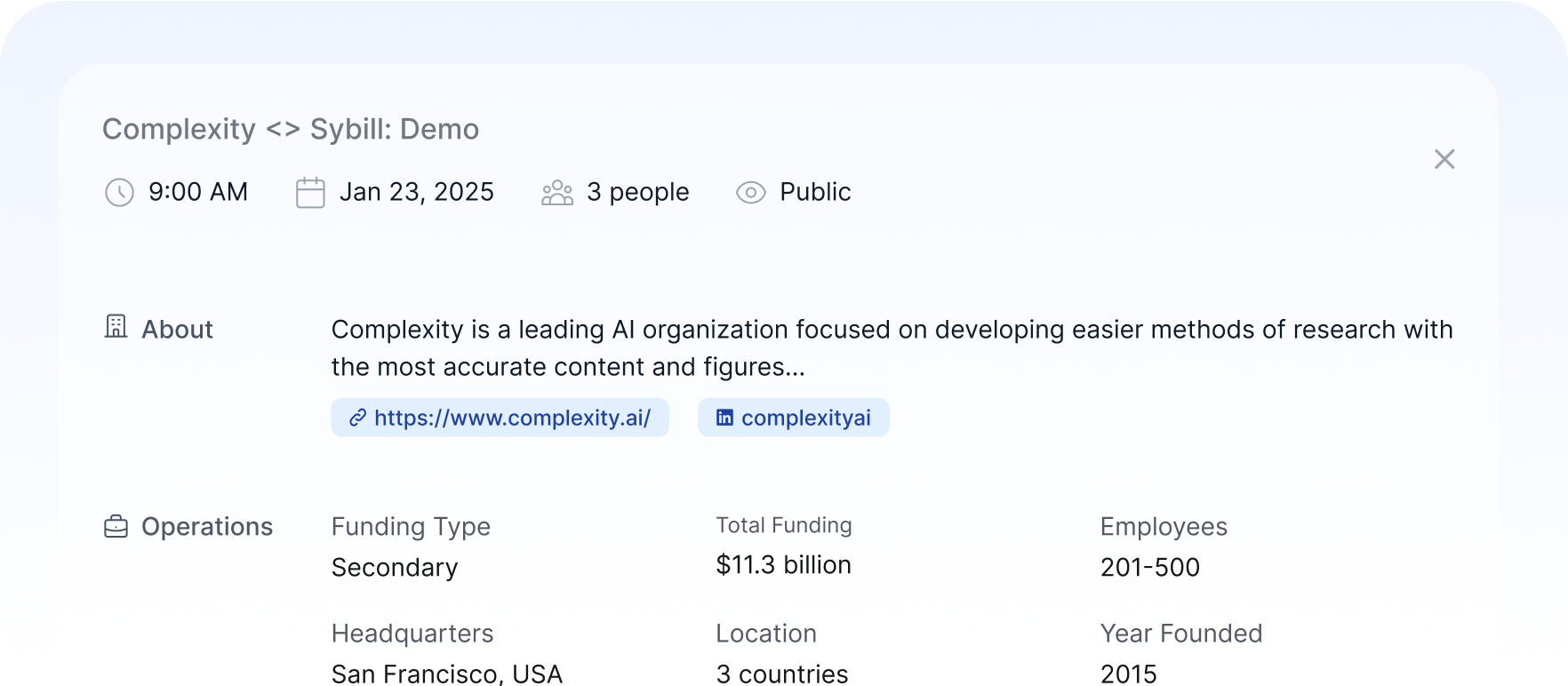Viewport: 1568px width, 686px height.
Task: Click the 'Location' label
Action: [x=766, y=634]
